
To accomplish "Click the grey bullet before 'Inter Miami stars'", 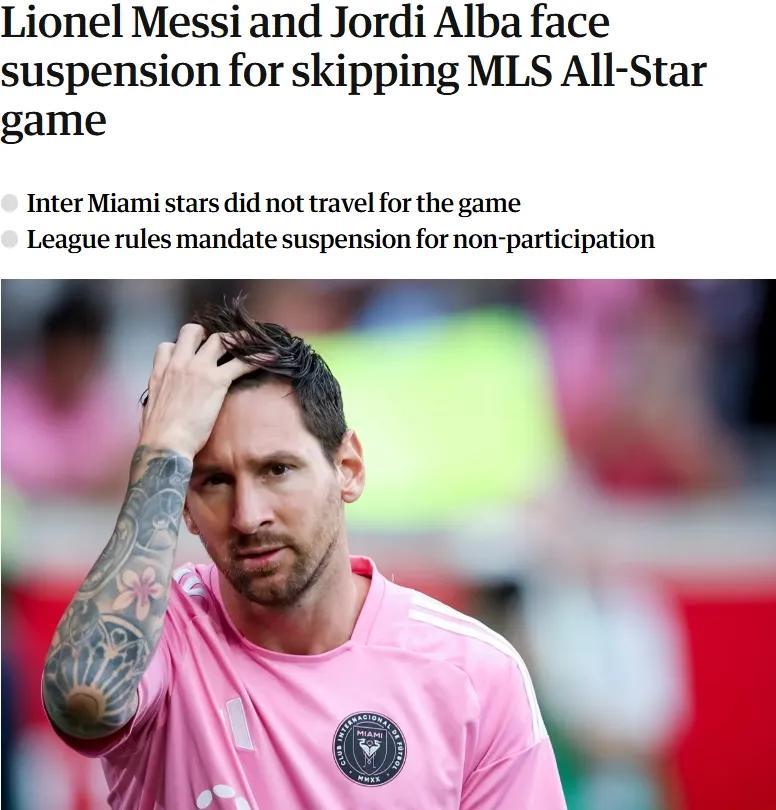I will [x=9, y=203].
